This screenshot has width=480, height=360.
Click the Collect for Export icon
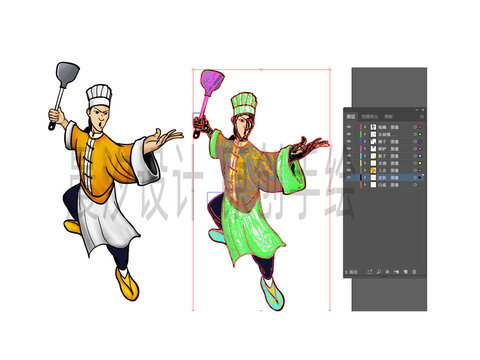click(x=369, y=272)
